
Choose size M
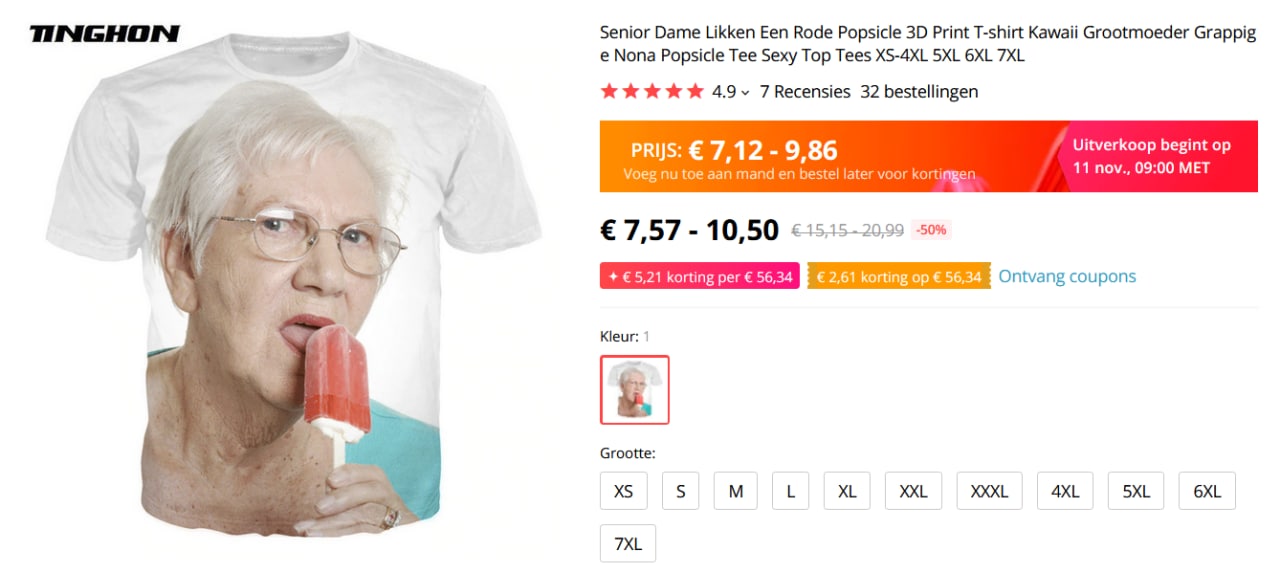tap(736, 491)
